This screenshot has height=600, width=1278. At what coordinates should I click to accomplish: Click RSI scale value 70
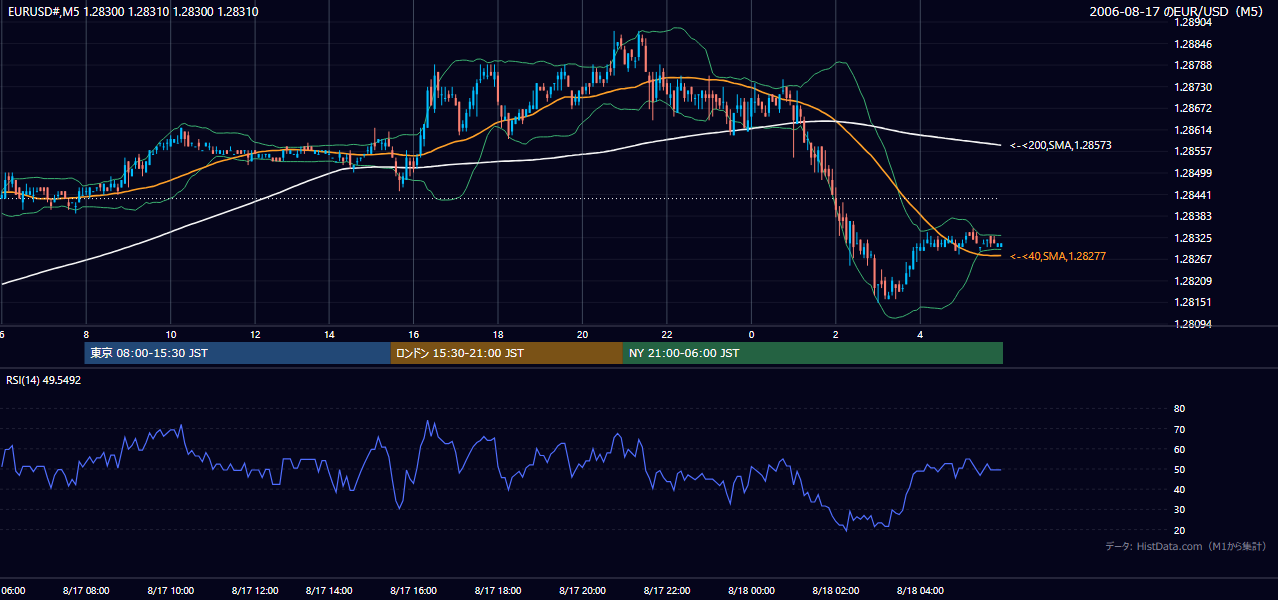click(1179, 429)
